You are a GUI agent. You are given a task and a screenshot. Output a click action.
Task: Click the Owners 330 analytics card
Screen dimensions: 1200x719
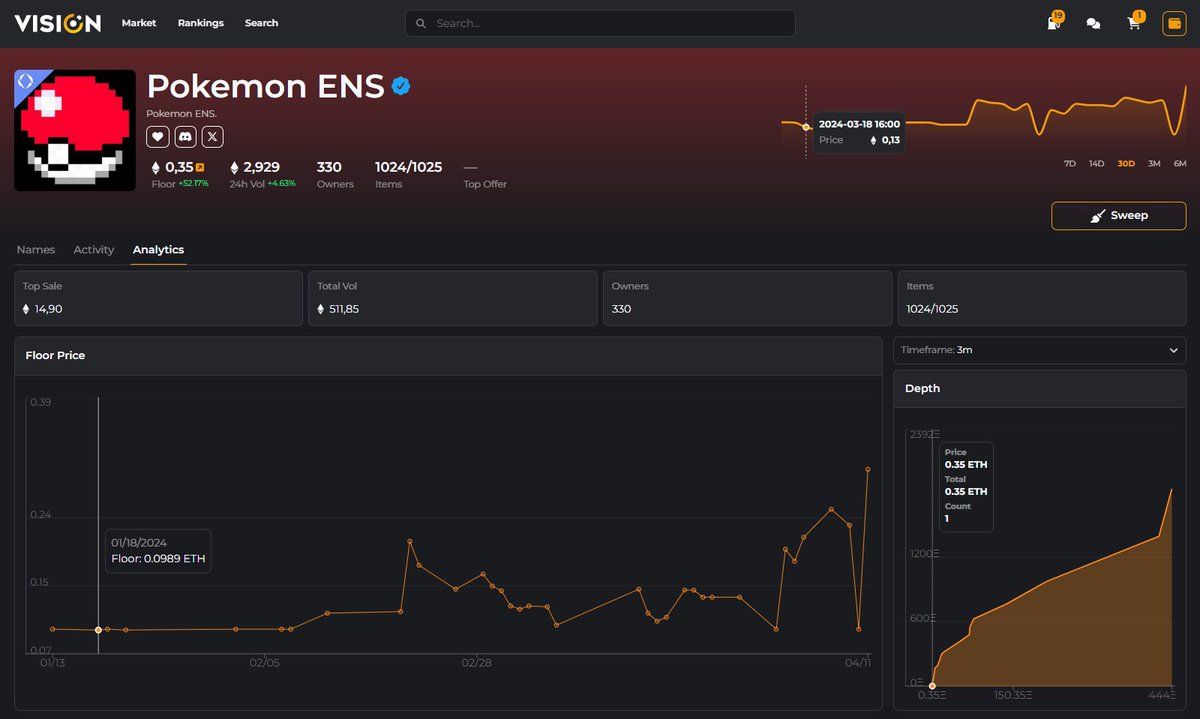pyautogui.click(x=747, y=298)
